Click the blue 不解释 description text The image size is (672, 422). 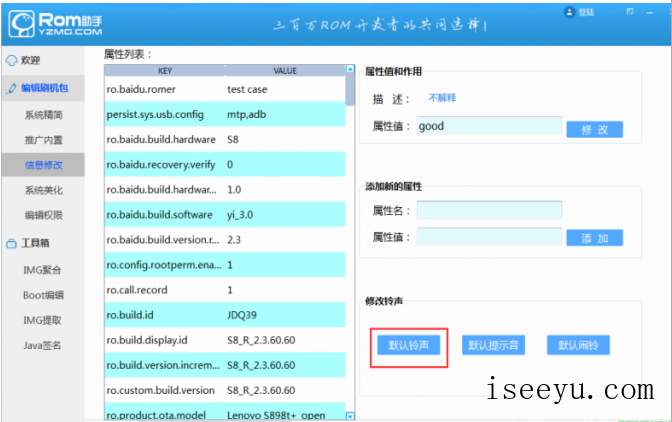pos(442,98)
